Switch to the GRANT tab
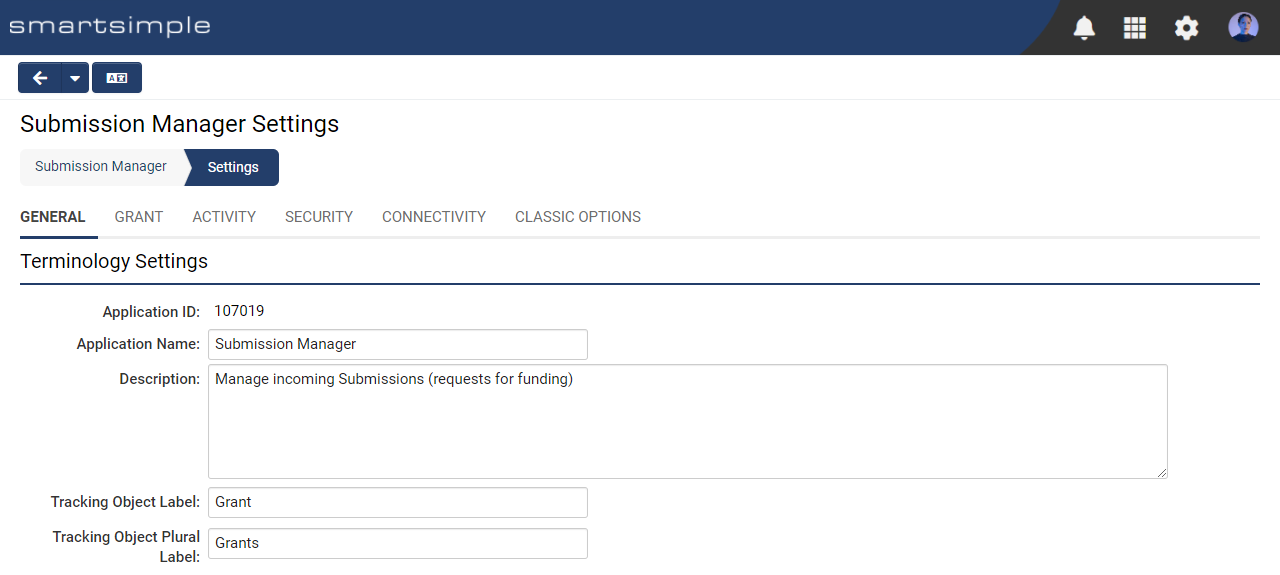This screenshot has height=575, width=1280. (x=139, y=217)
